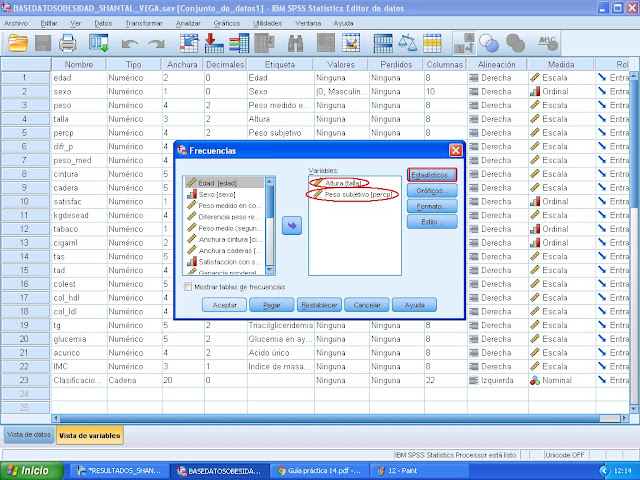640x480 pixels.
Task: Click the Aceptar button
Action: coord(224,304)
